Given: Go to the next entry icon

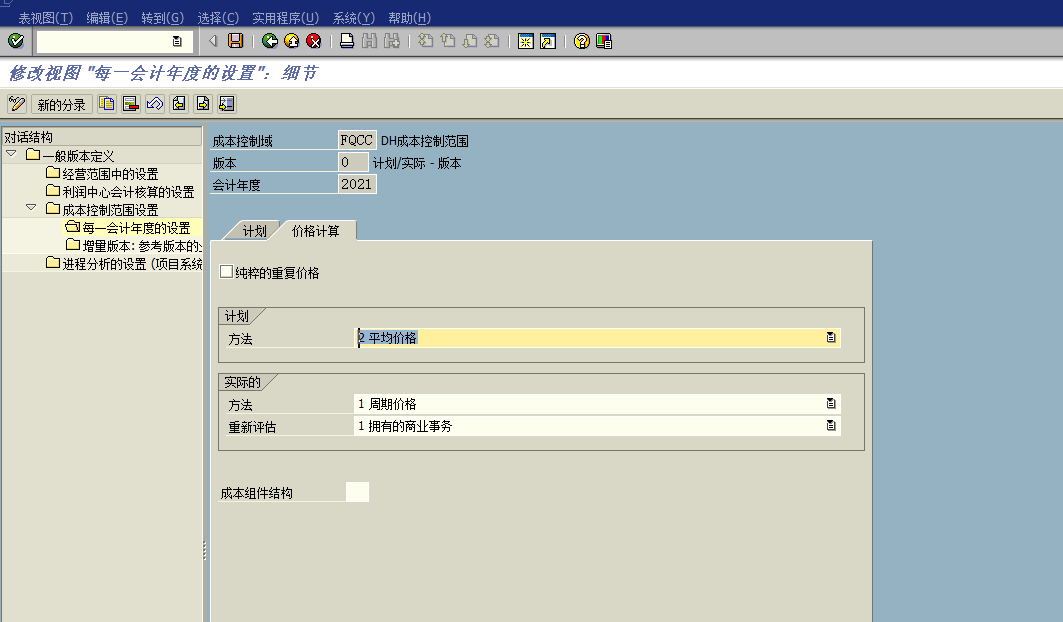Looking at the screenshot, I should pos(203,104).
